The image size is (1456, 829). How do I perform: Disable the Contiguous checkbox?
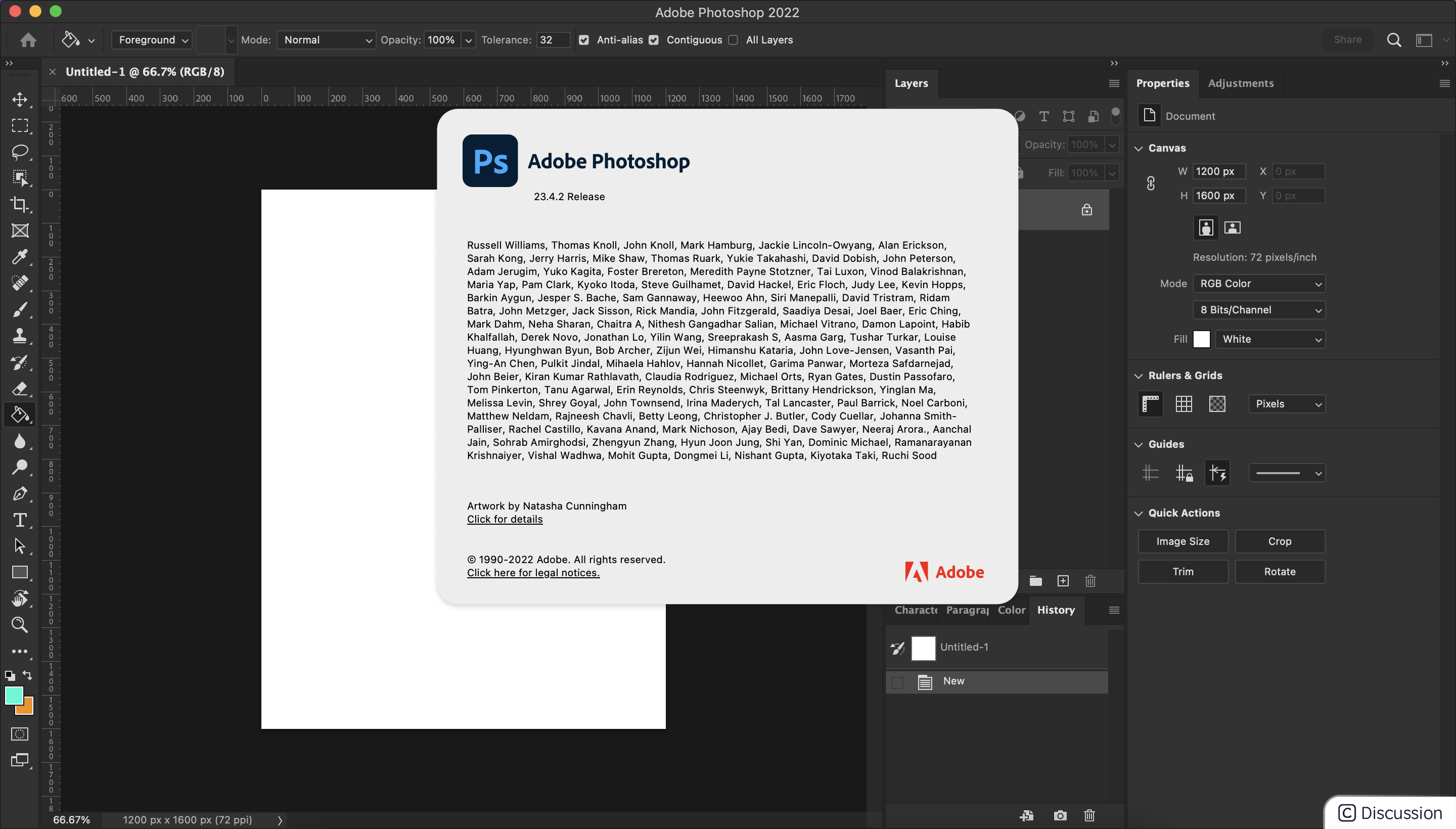point(654,40)
